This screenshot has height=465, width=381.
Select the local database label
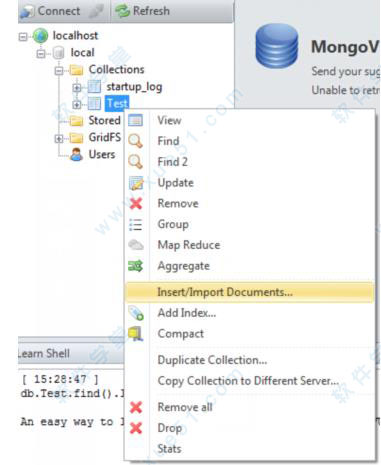[82, 53]
